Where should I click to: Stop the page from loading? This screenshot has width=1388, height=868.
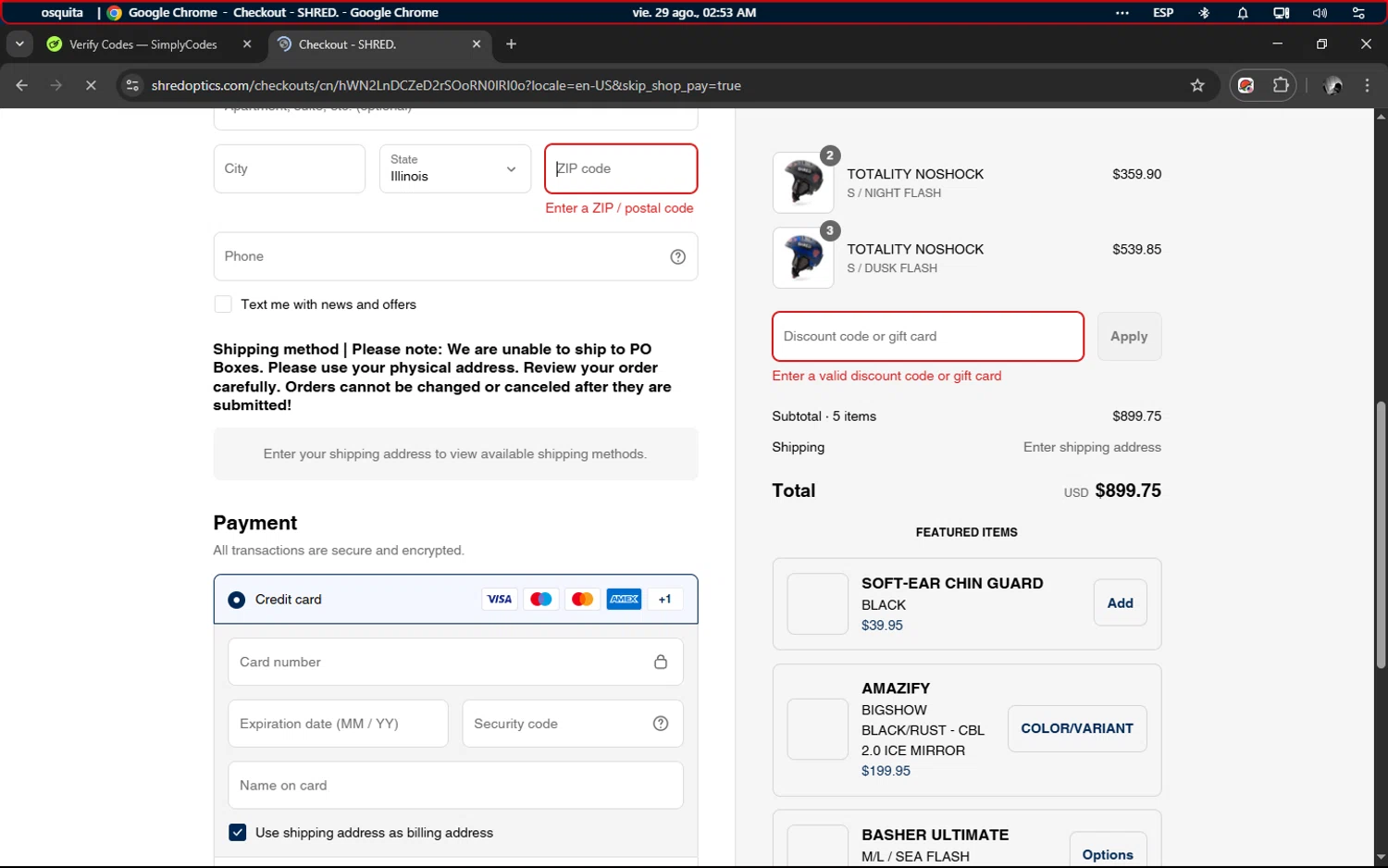(x=91, y=85)
